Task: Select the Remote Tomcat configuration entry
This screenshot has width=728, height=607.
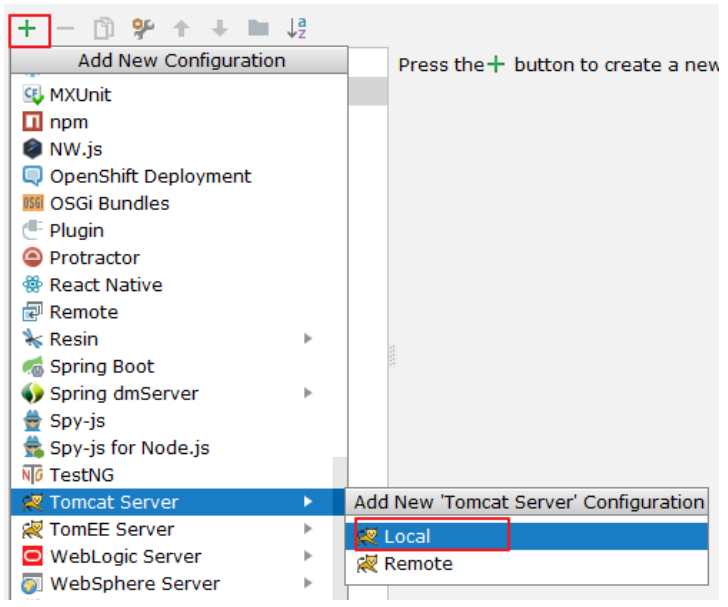Action: (x=526, y=564)
